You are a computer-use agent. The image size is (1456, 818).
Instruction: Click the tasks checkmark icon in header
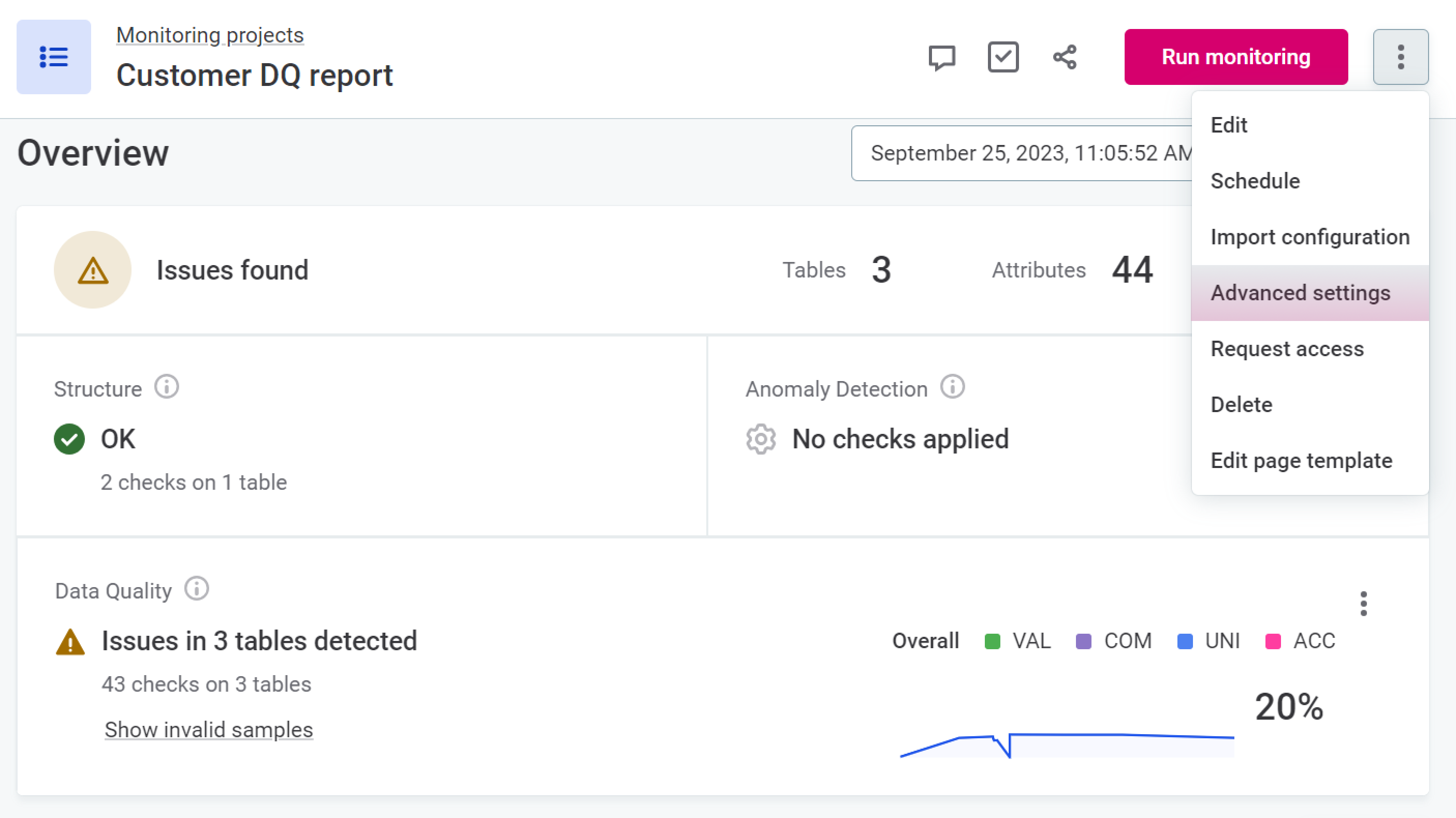(x=1003, y=57)
